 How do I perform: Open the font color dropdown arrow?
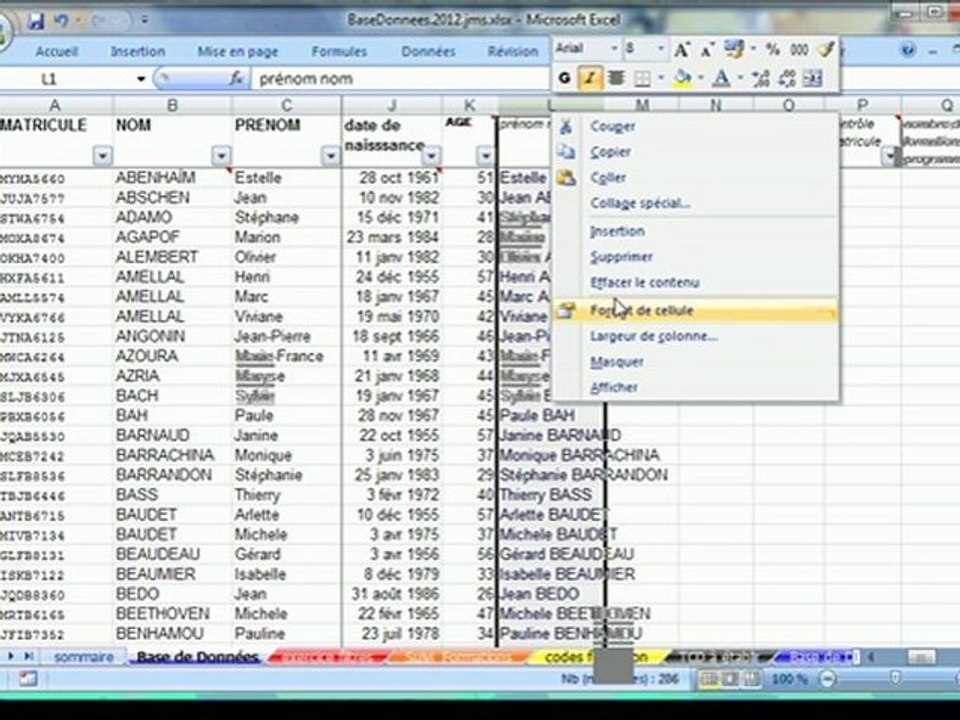[x=740, y=78]
